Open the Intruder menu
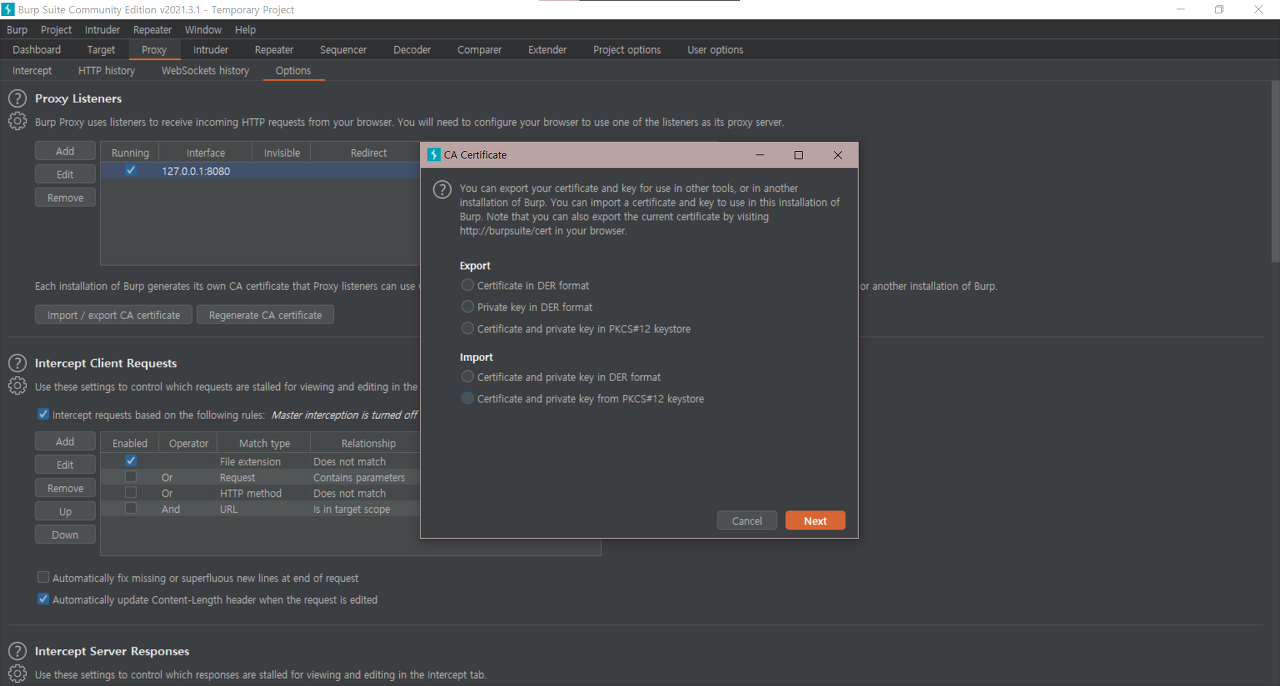Screen dimensions: 1280x686 [x=102, y=30]
